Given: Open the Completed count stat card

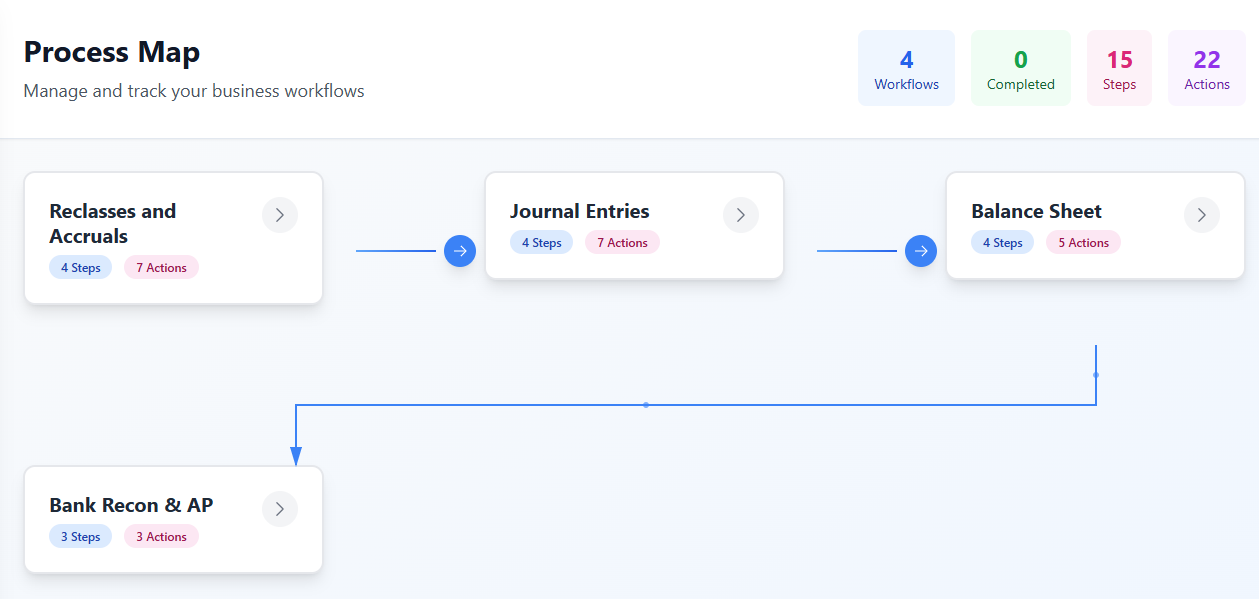Looking at the screenshot, I should pyautogui.click(x=1020, y=68).
